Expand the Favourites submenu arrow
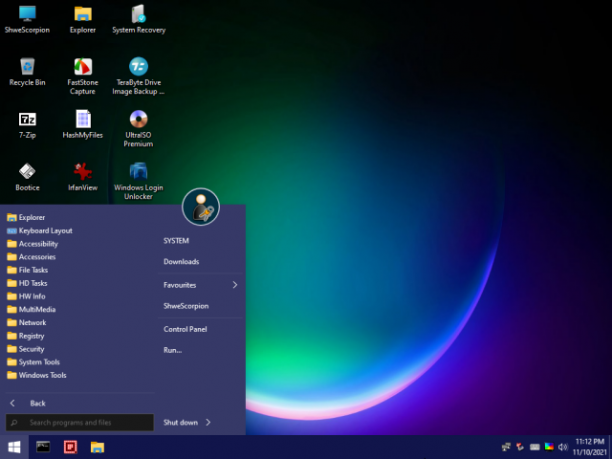This screenshot has width=612, height=459. tap(235, 285)
